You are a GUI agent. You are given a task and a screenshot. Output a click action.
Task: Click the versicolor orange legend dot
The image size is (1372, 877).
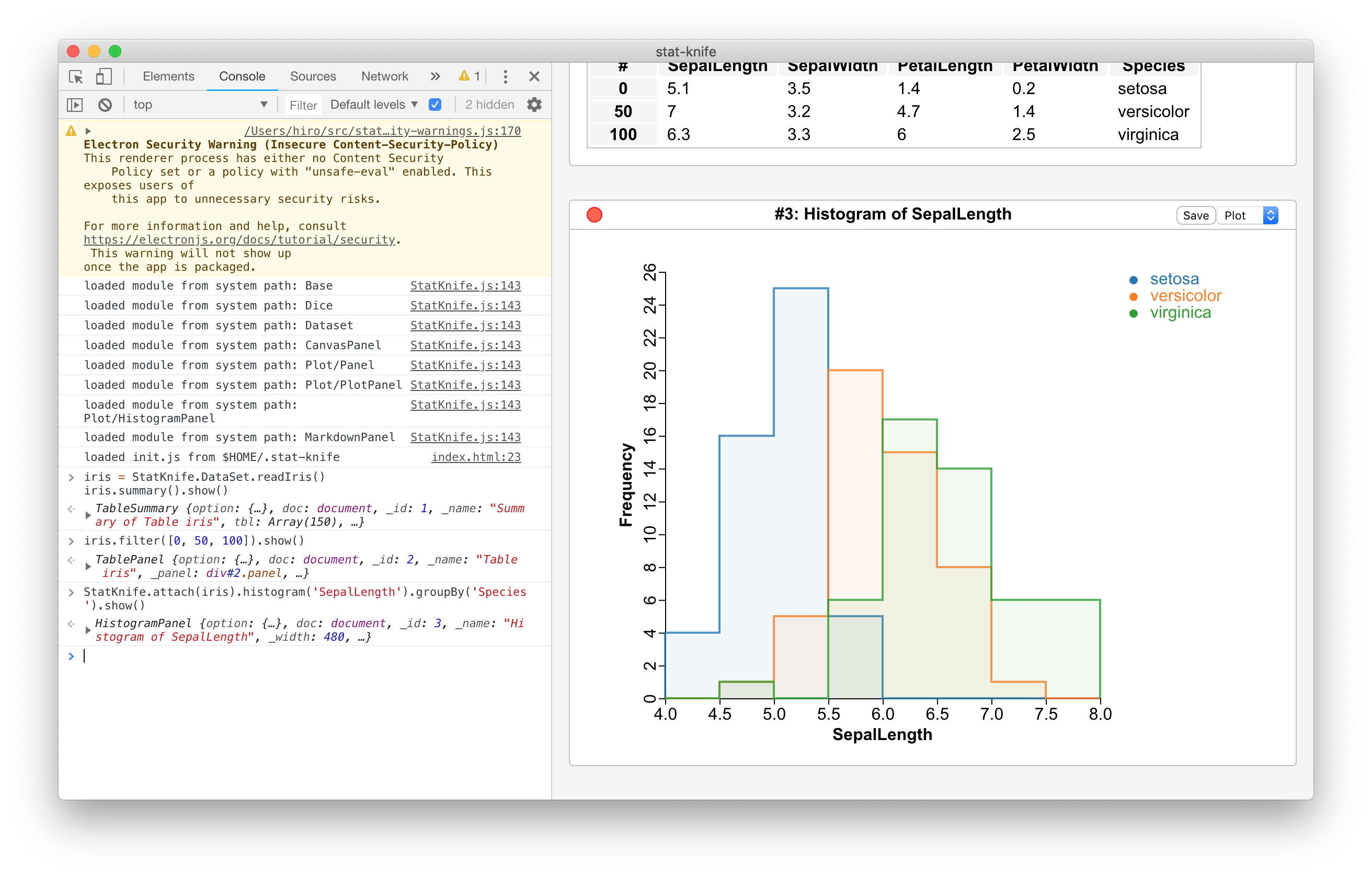pos(1133,296)
